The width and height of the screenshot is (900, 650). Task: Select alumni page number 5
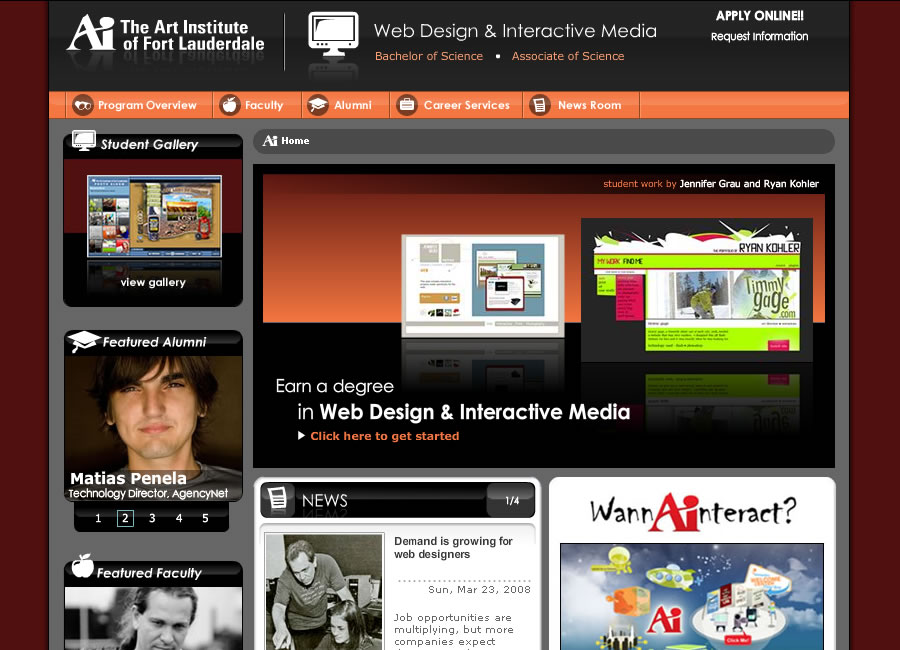(x=206, y=518)
